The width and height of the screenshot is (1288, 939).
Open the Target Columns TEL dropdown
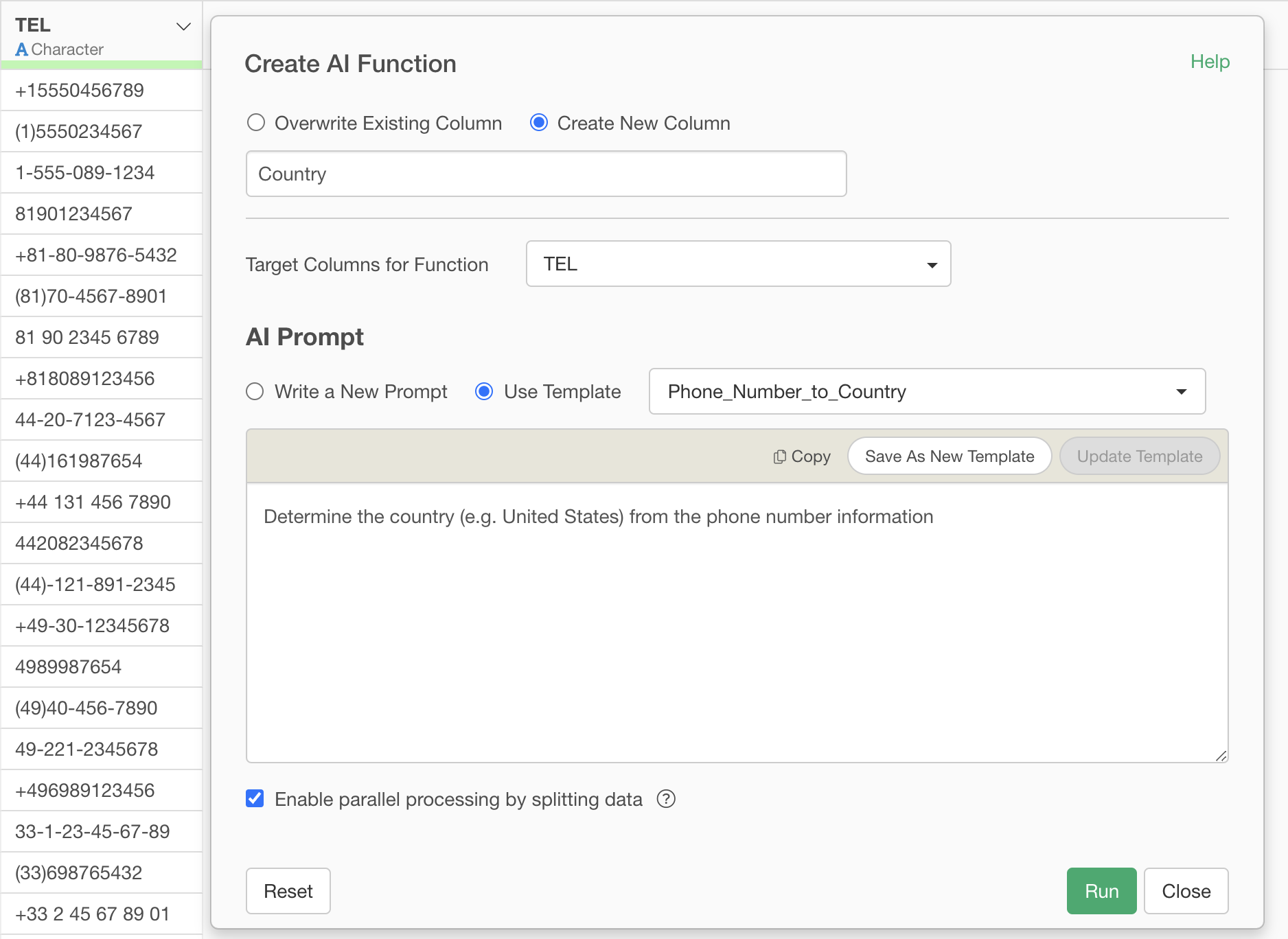coord(738,264)
